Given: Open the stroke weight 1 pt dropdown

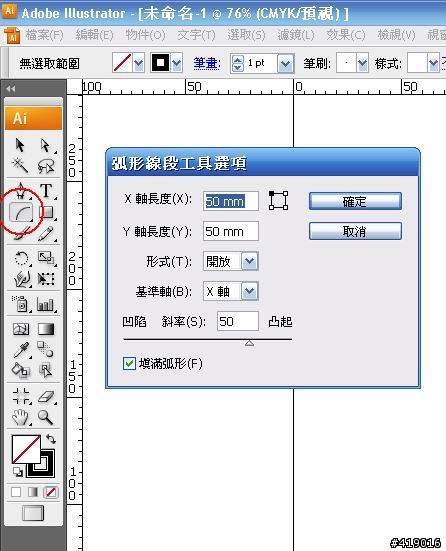Looking at the screenshot, I should coord(286,64).
